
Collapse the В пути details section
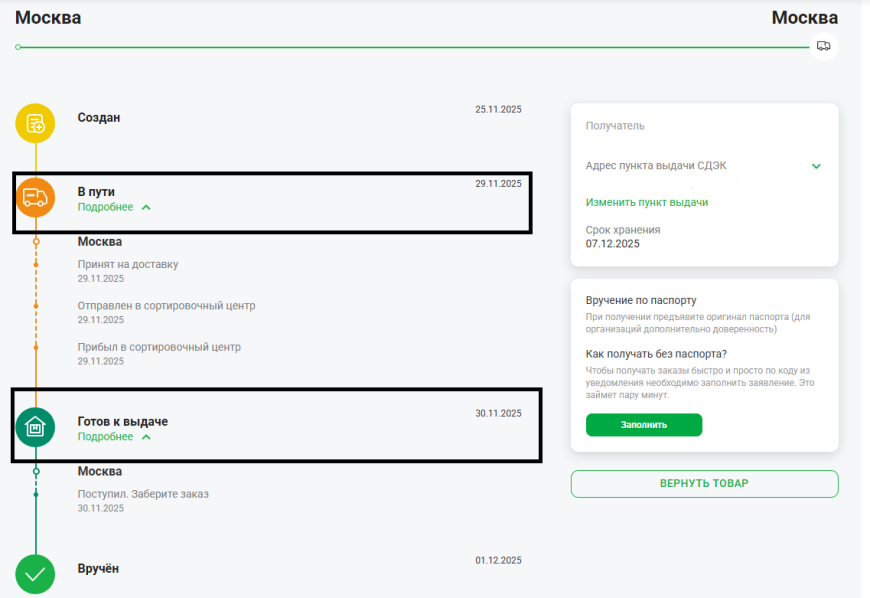pyautogui.click(x=115, y=207)
